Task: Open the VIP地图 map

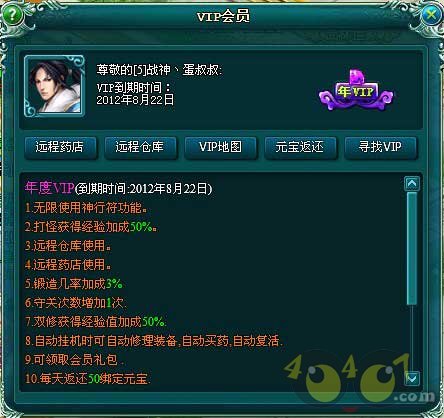Action: [x=220, y=147]
